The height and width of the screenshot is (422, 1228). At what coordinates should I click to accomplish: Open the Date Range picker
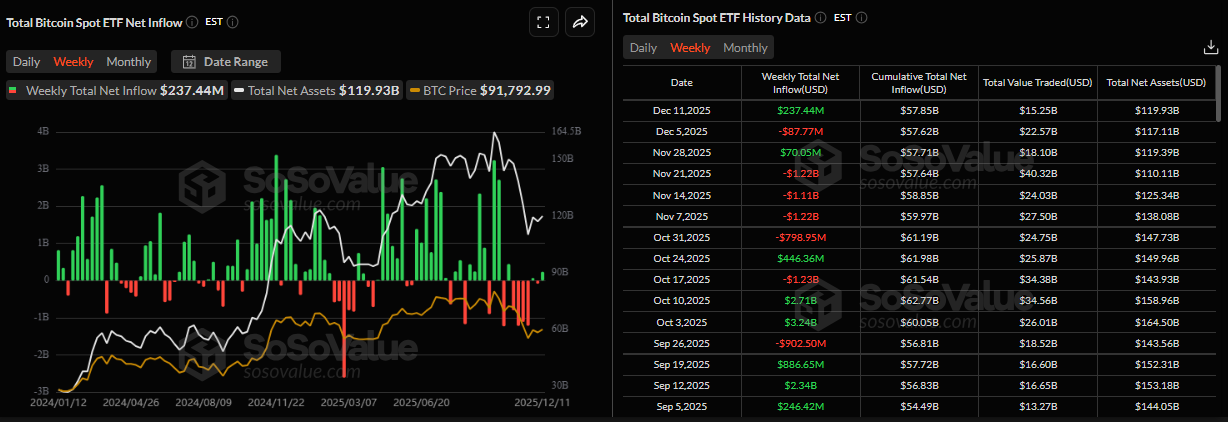226,62
